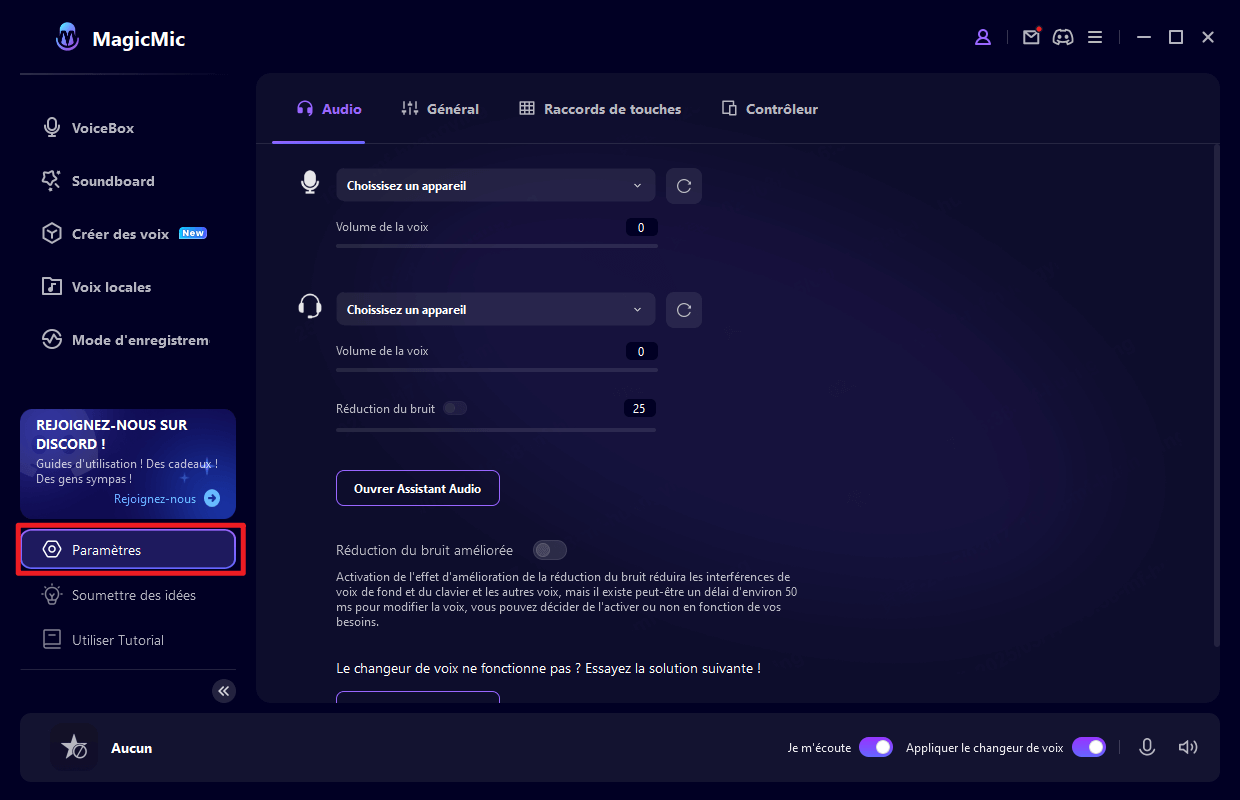Viewport: 1240px width, 800px height.
Task: Click the speaker volume icon
Action: tap(1187, 747)
